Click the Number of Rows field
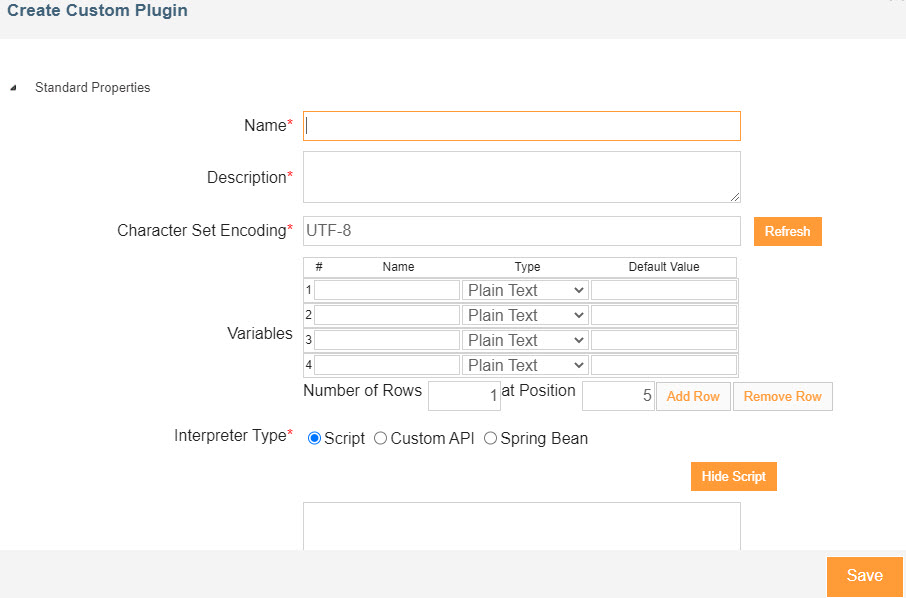Screen dimensions: 906x598 pyautogui.click(x=464, y=396)
